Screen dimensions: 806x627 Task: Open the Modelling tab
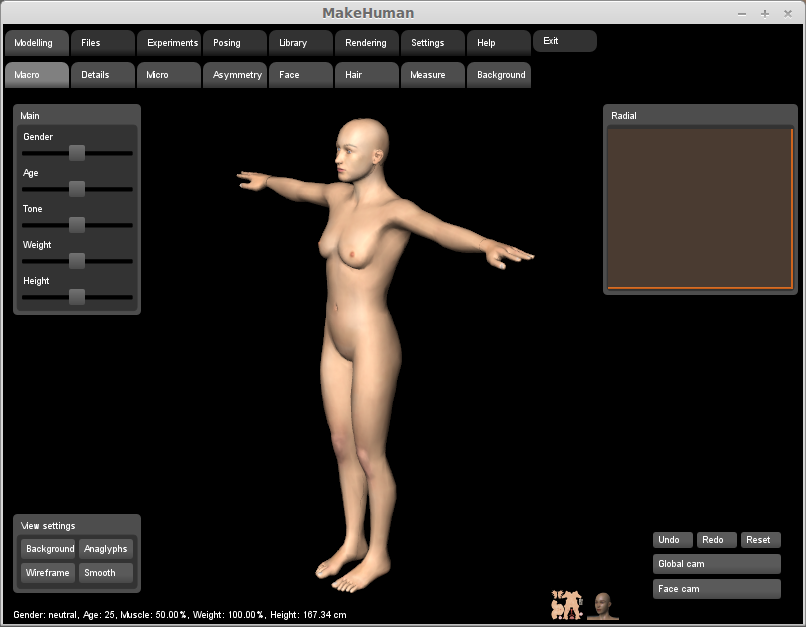[36, 43]
